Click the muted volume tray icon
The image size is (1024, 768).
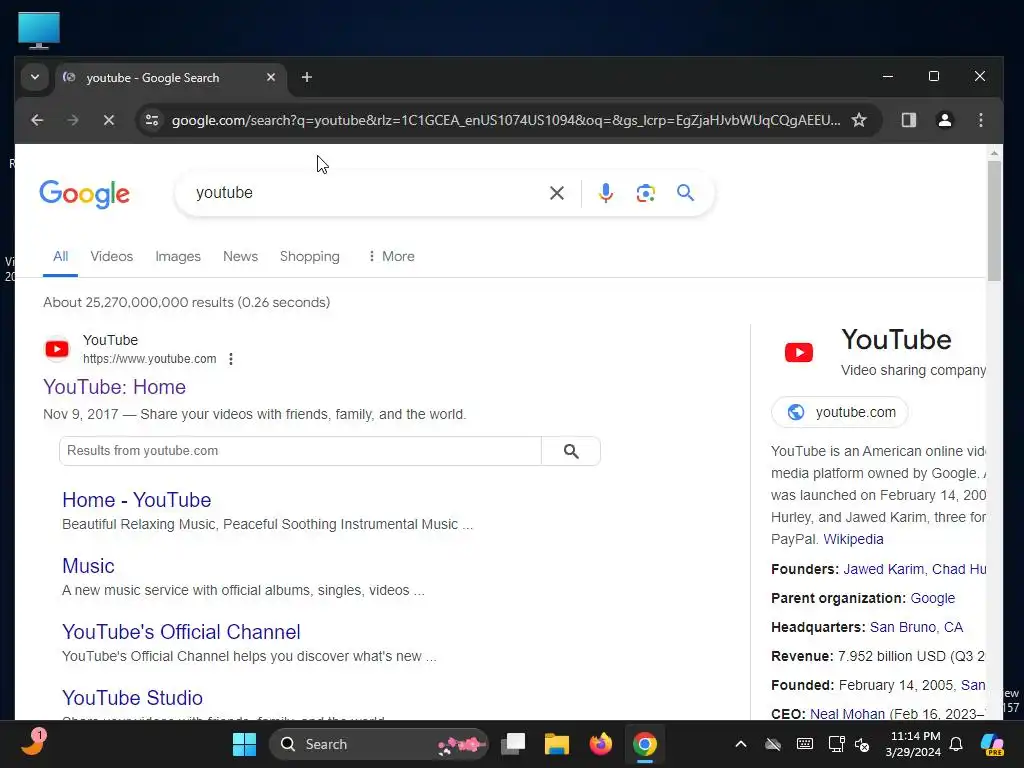point(861,744)
